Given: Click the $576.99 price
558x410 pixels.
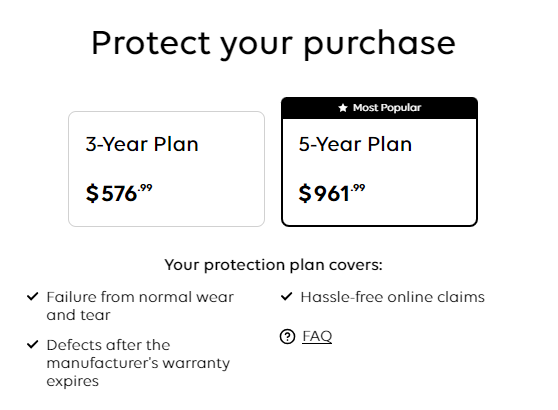Looking at the screenshot, I should (119, 193).
